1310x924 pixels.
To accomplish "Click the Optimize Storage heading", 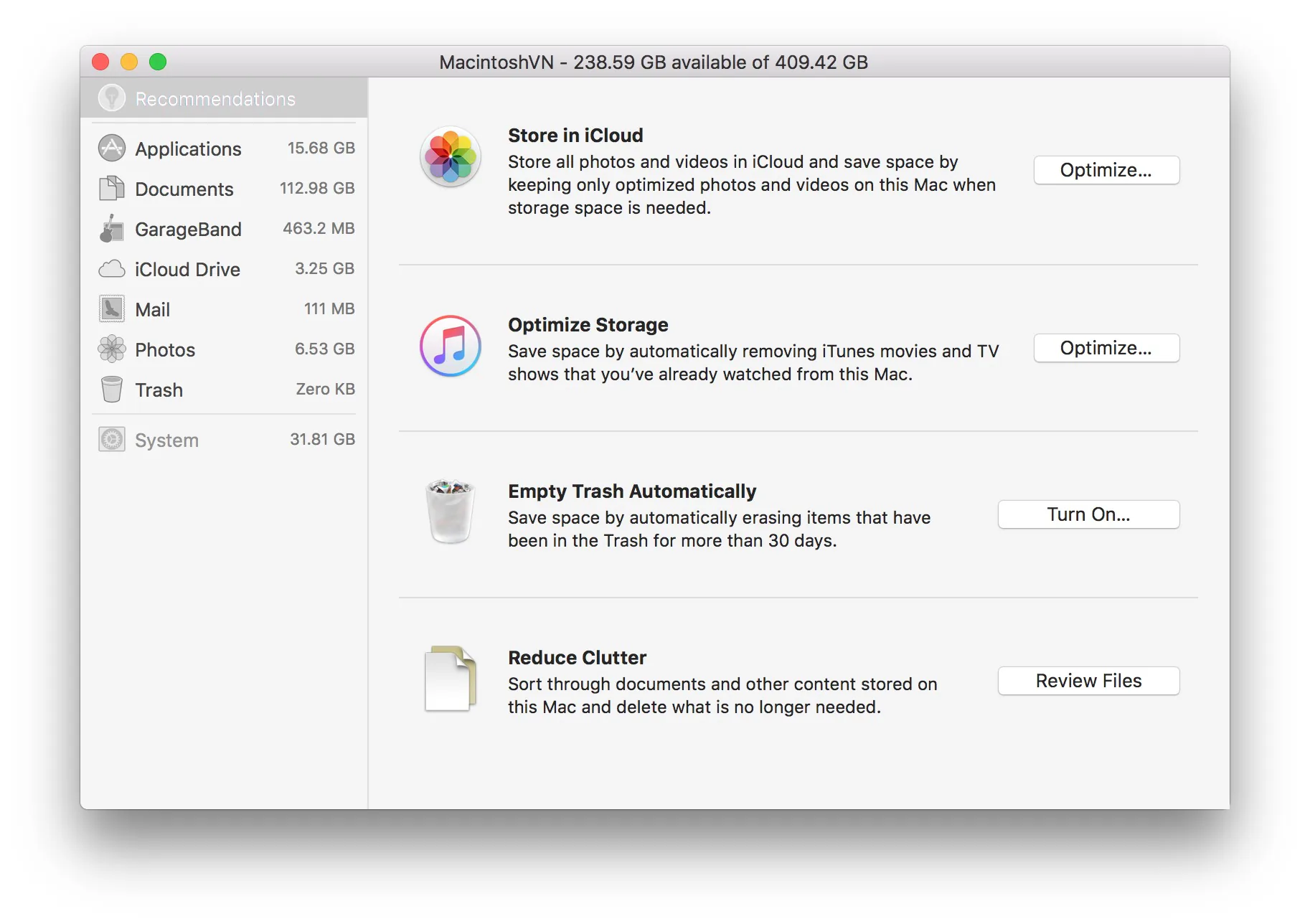I will click(588, 325).
